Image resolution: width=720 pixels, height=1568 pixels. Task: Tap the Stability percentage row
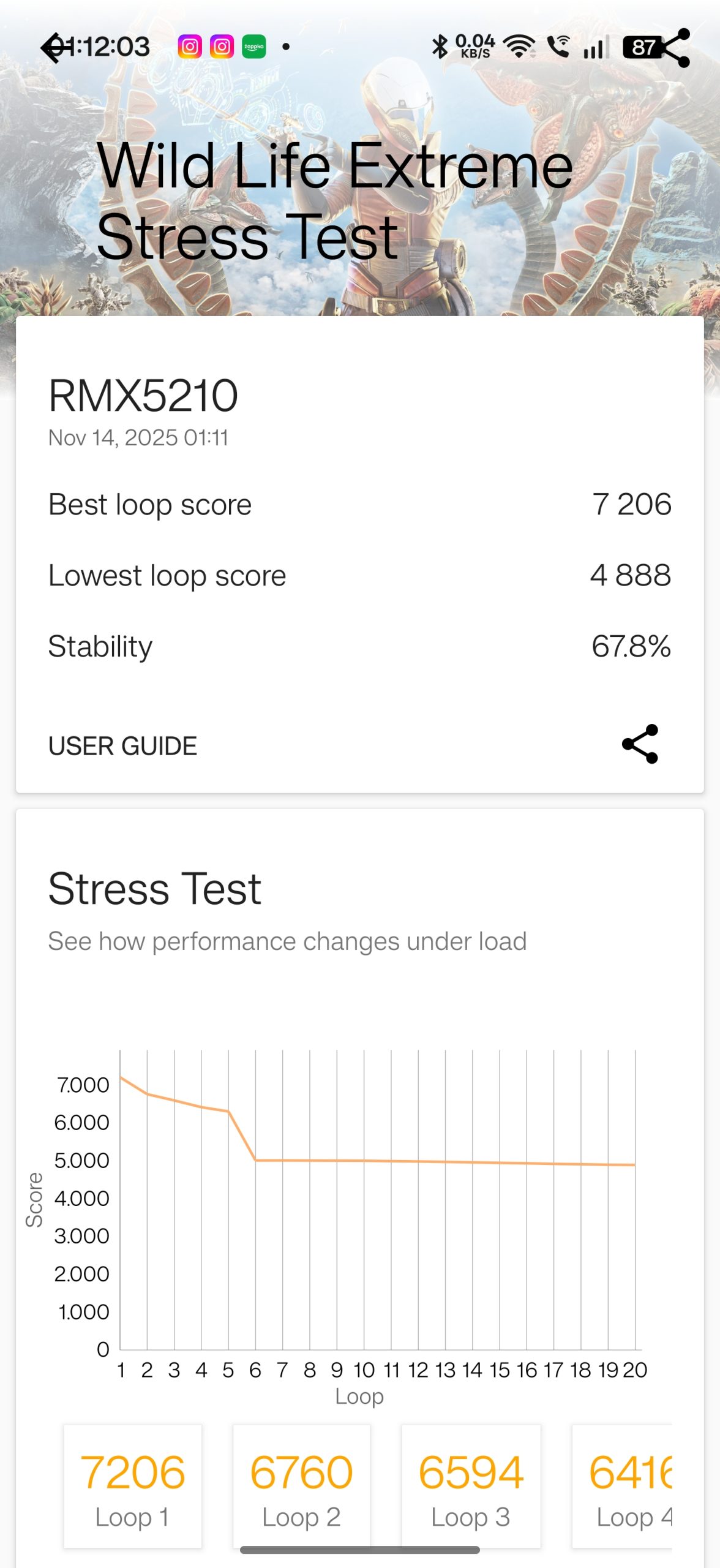coord(359,646)
